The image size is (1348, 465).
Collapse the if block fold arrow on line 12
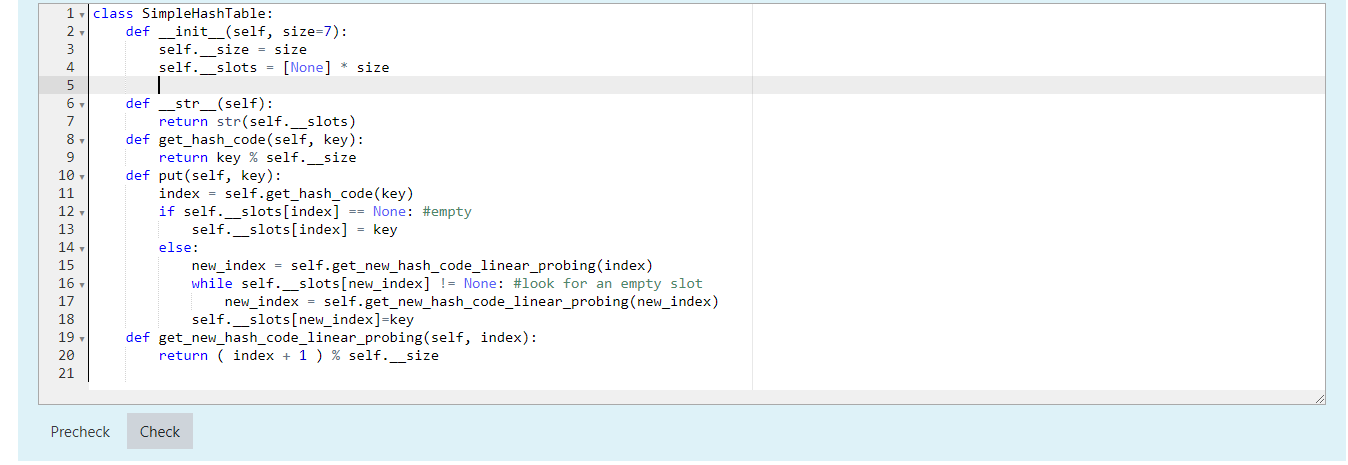tap(81, 212)
